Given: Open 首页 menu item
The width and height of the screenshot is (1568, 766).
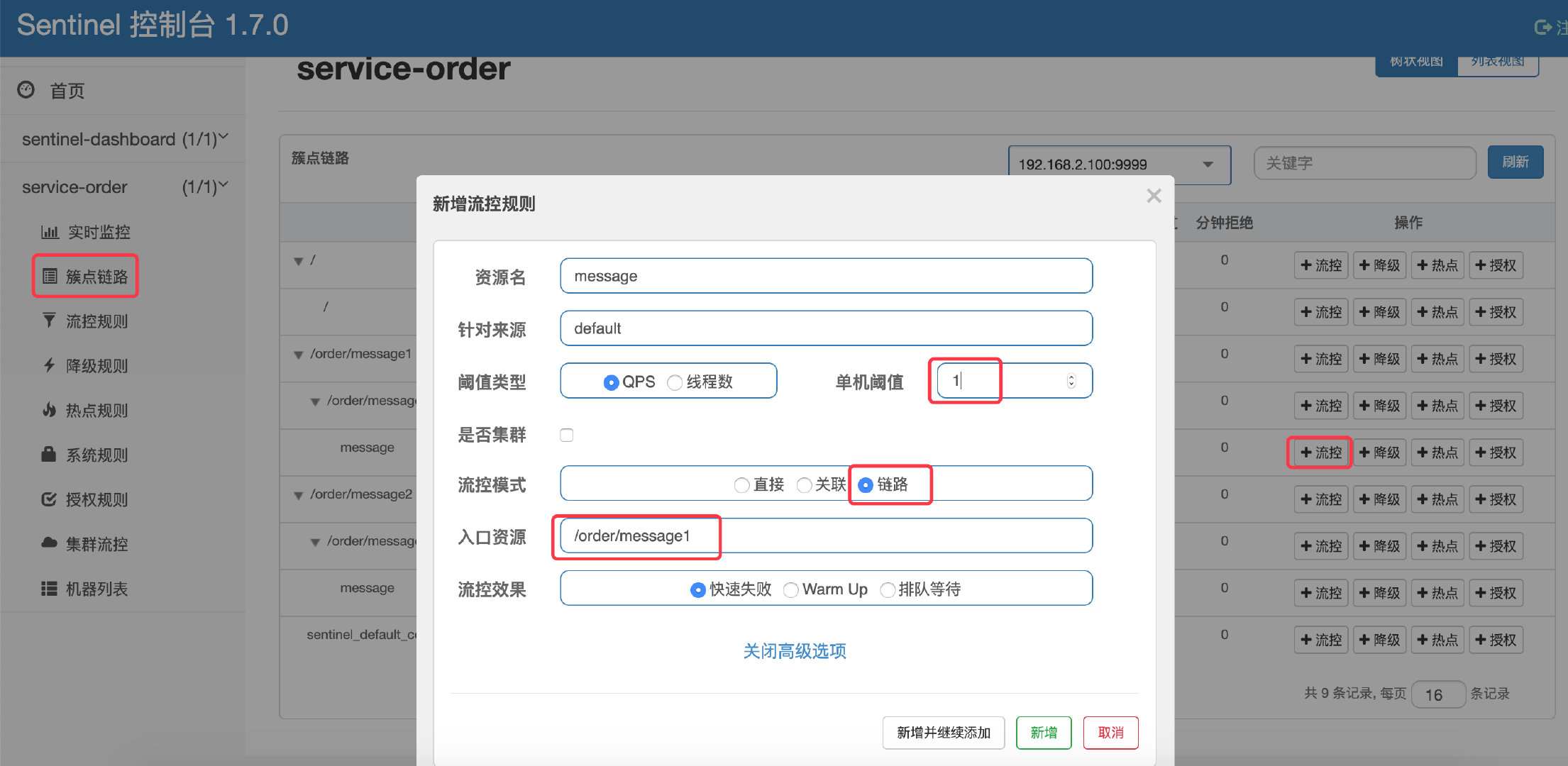Looking at the screenshot, I should point(67,91).
